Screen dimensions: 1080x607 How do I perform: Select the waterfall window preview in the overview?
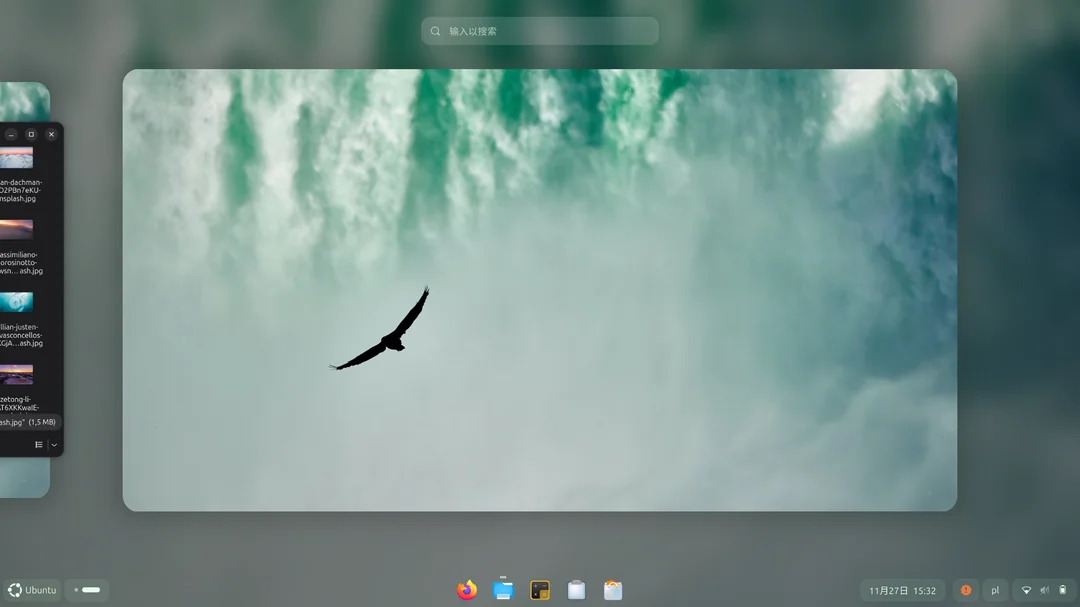coord(539,288)
